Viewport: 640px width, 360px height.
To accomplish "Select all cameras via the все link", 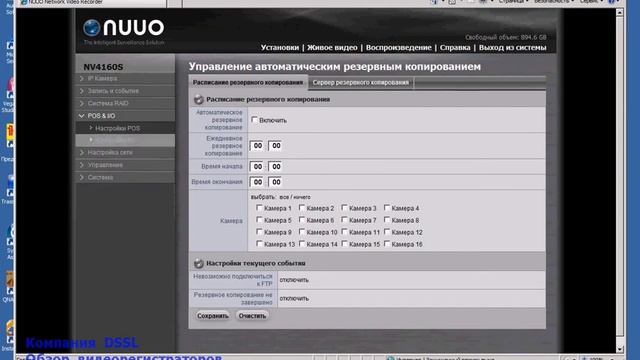I will (284, 197).
